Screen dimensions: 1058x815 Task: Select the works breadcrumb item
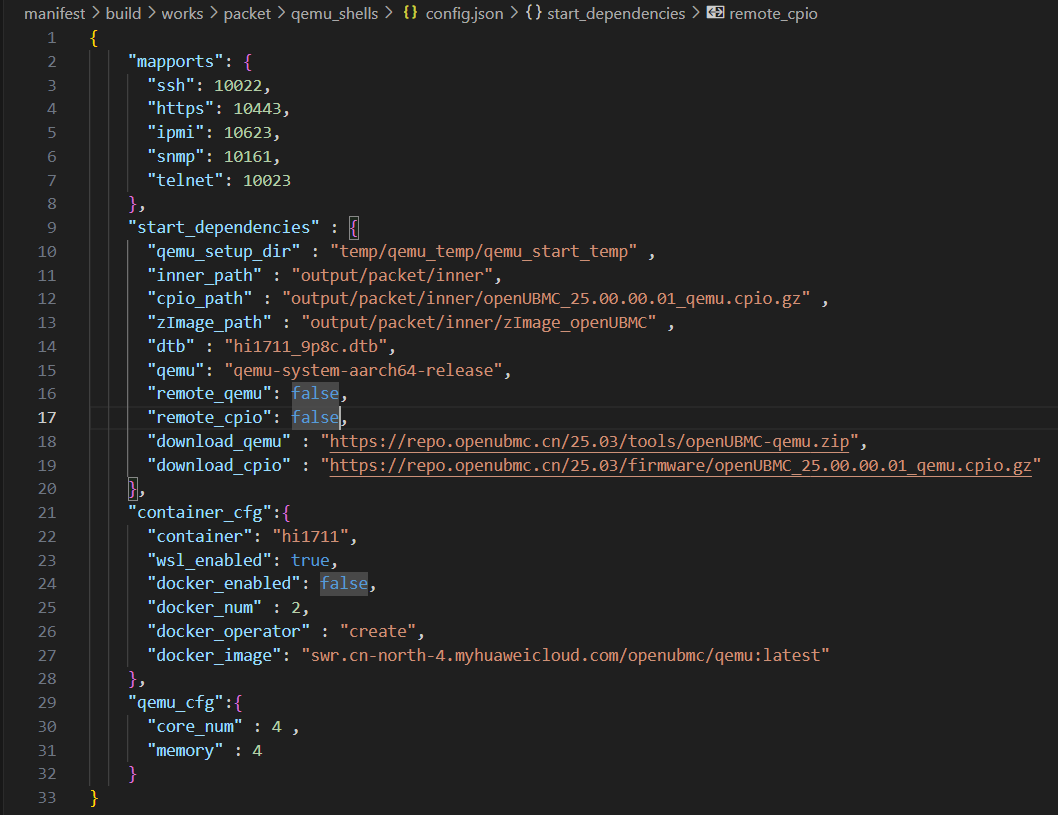pyautogui.click(x=181, y=14)
